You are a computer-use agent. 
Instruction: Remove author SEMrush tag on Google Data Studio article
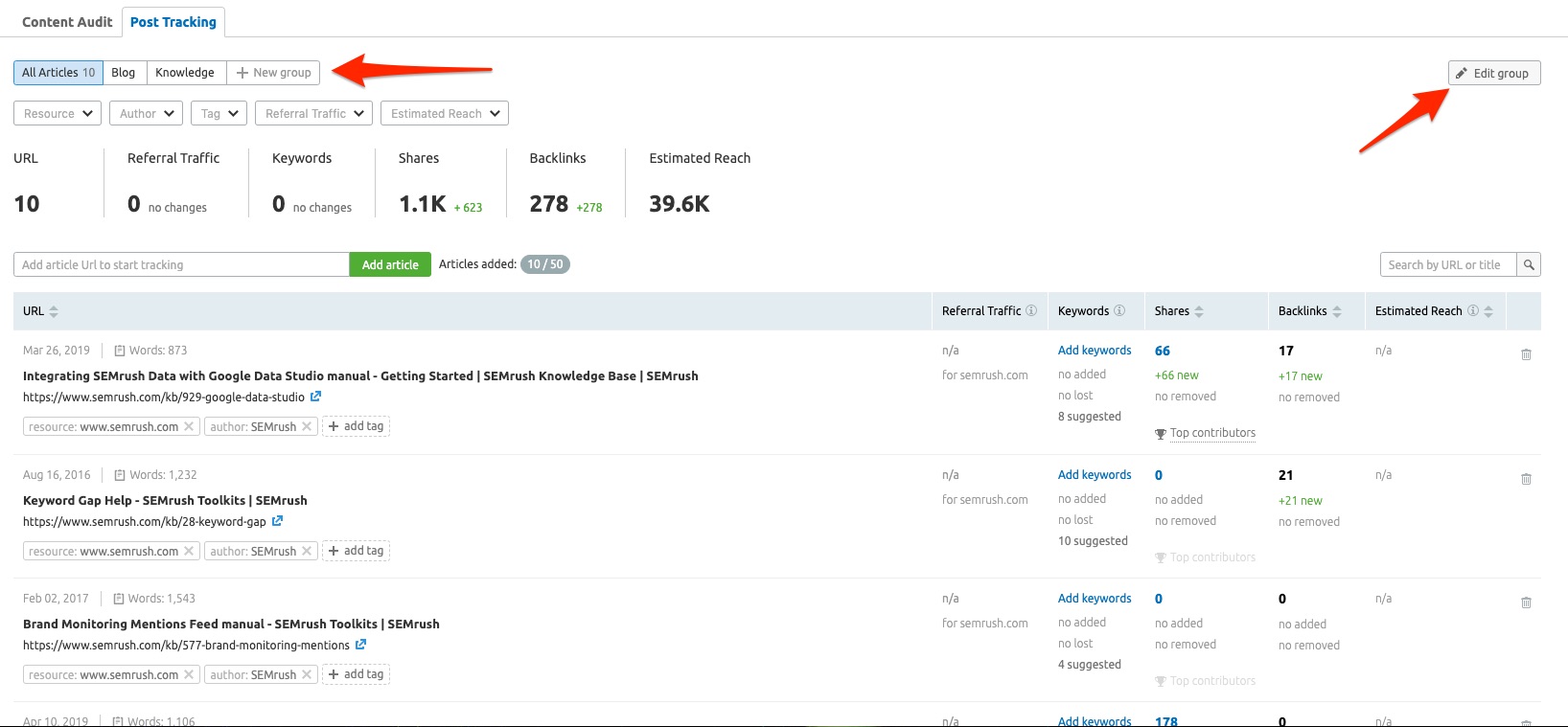click(x=307, y=426)
